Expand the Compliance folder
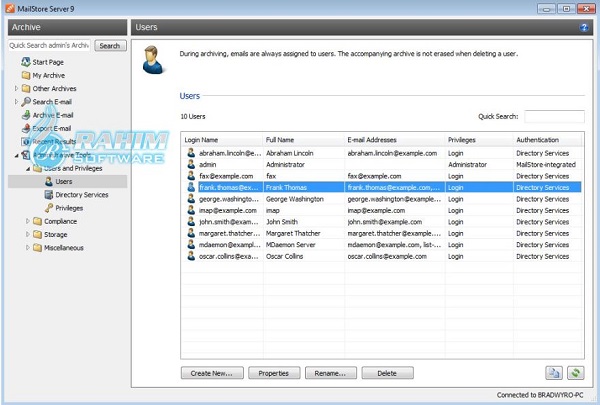 click(27, 221)
